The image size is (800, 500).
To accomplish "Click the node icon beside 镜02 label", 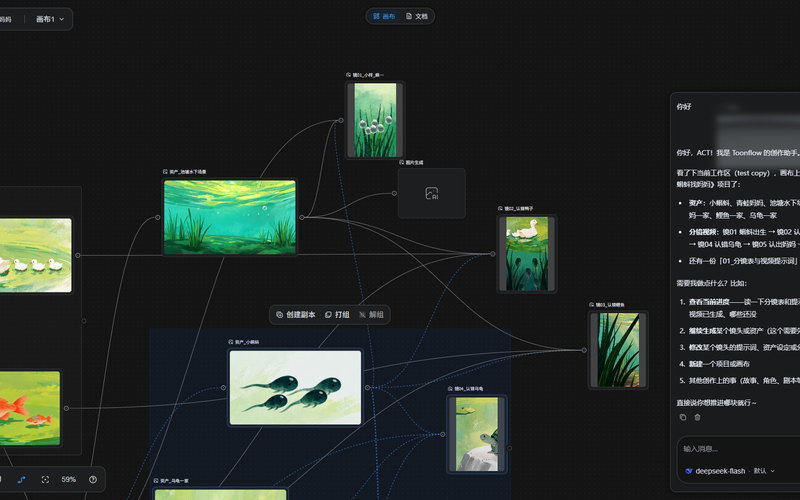I will [501, 208].
